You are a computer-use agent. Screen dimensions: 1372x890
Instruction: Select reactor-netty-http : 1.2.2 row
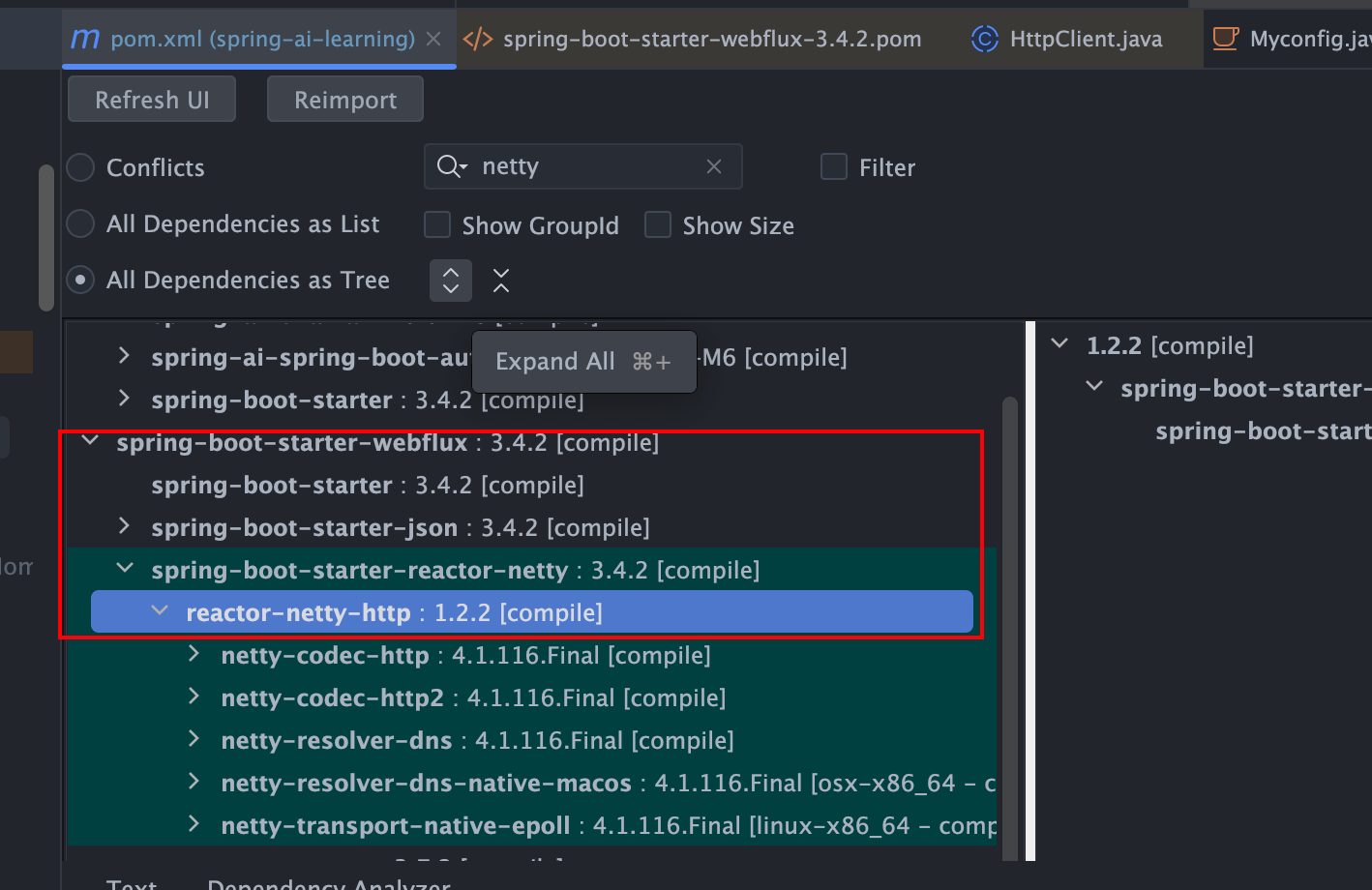point(532,612)
